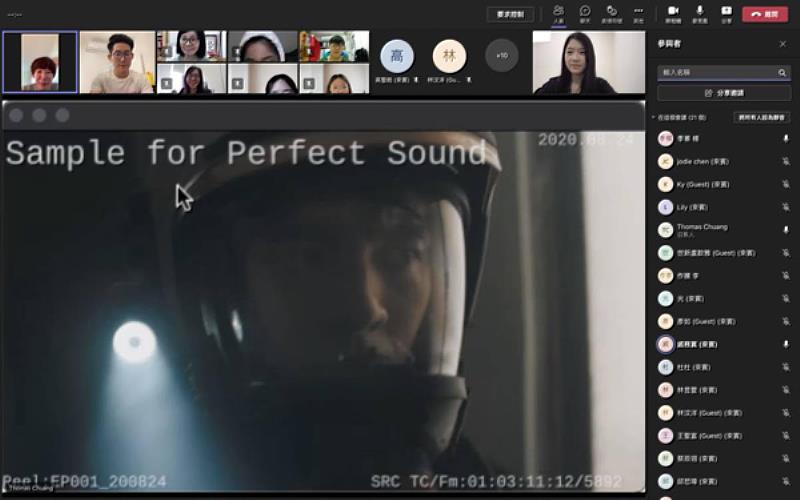Click the 高 participant avatar
The height and width of the screenshot is (500, 800).
click(x=397, y=55)
